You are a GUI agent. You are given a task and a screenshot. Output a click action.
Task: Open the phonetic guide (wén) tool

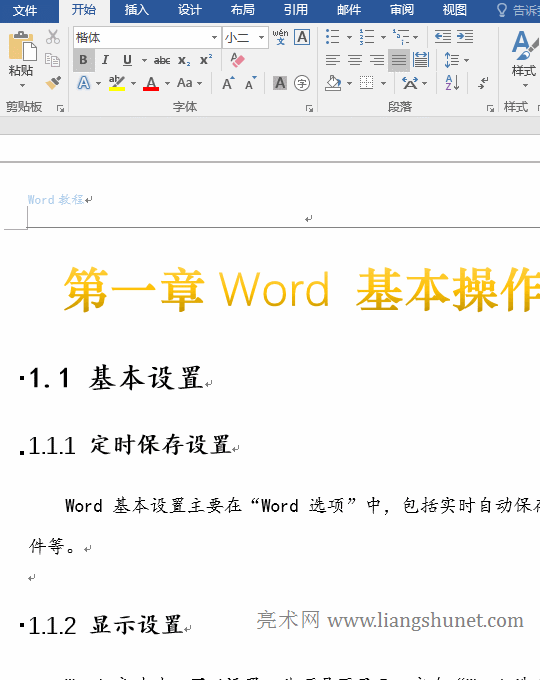click(x=280, y=37)
